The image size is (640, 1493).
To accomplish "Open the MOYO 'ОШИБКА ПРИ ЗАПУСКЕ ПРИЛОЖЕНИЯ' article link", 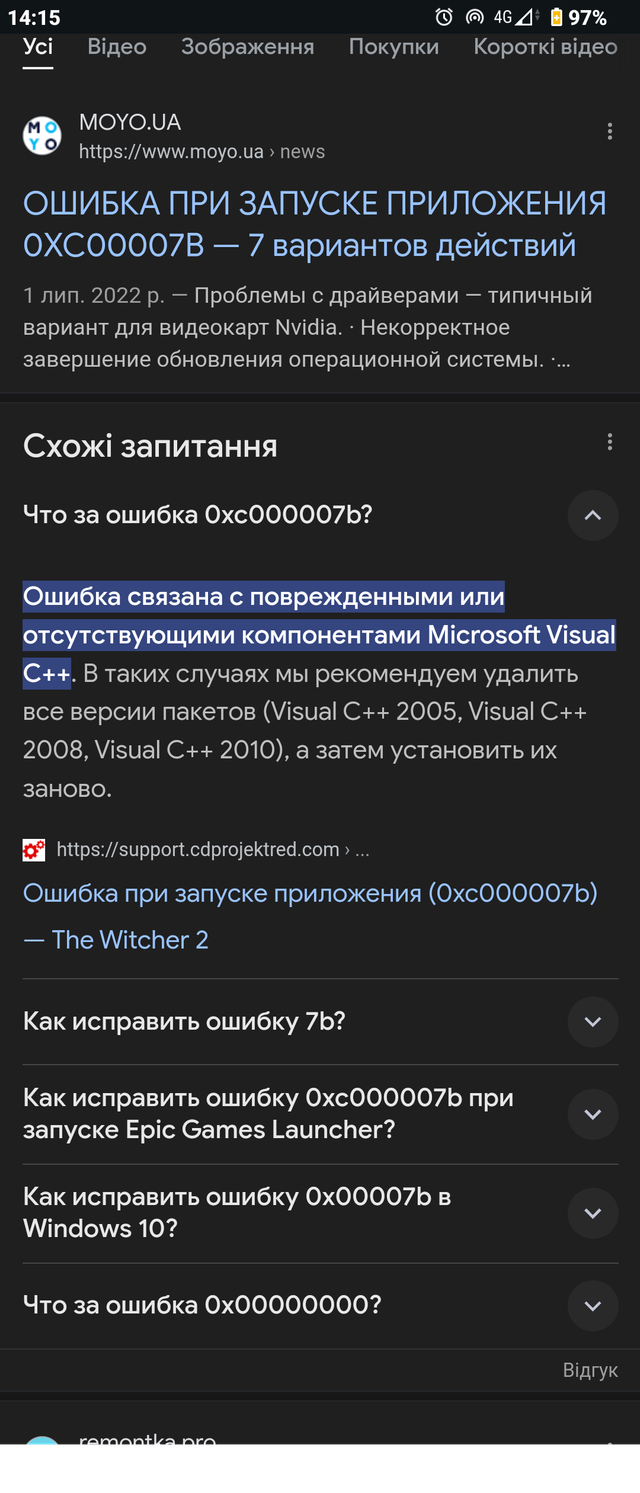I will pyautogui.click(x=315, y=224).
